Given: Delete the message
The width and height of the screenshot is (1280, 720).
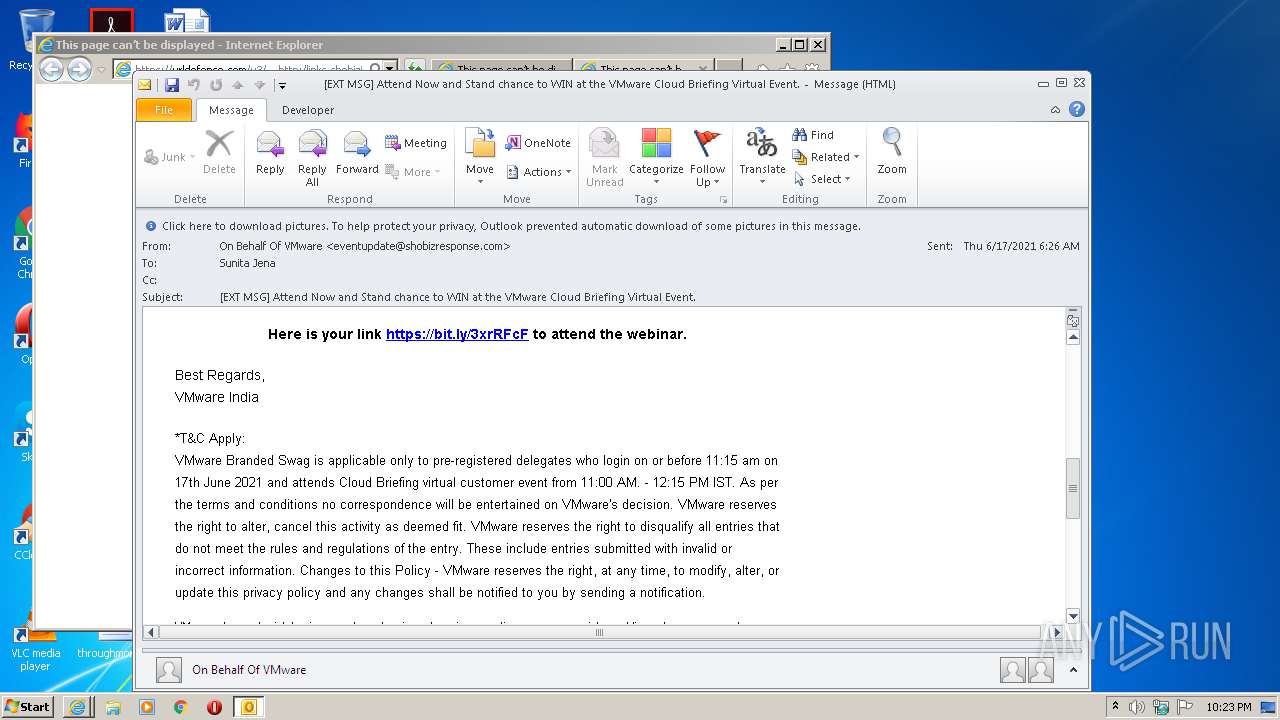Looking at the screenshot, I should pos(219,153).
